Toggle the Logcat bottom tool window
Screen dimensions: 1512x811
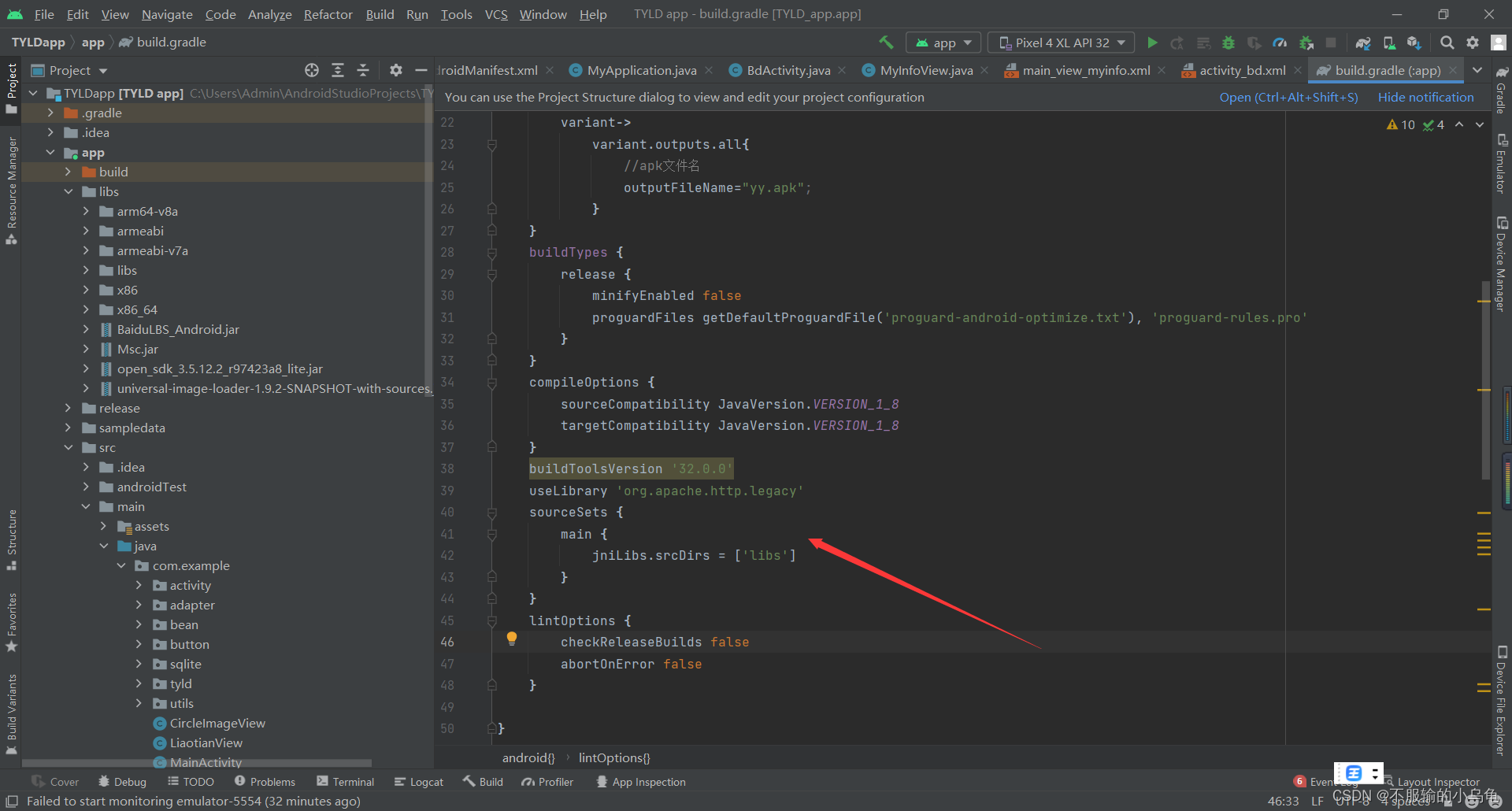pos(419,782)
